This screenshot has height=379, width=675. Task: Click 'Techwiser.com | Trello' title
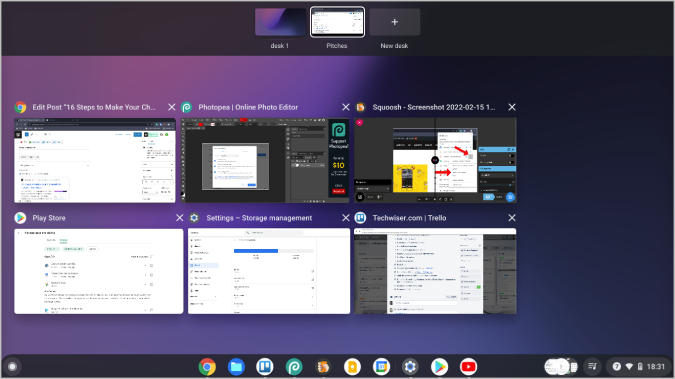(x=409, y=218)
